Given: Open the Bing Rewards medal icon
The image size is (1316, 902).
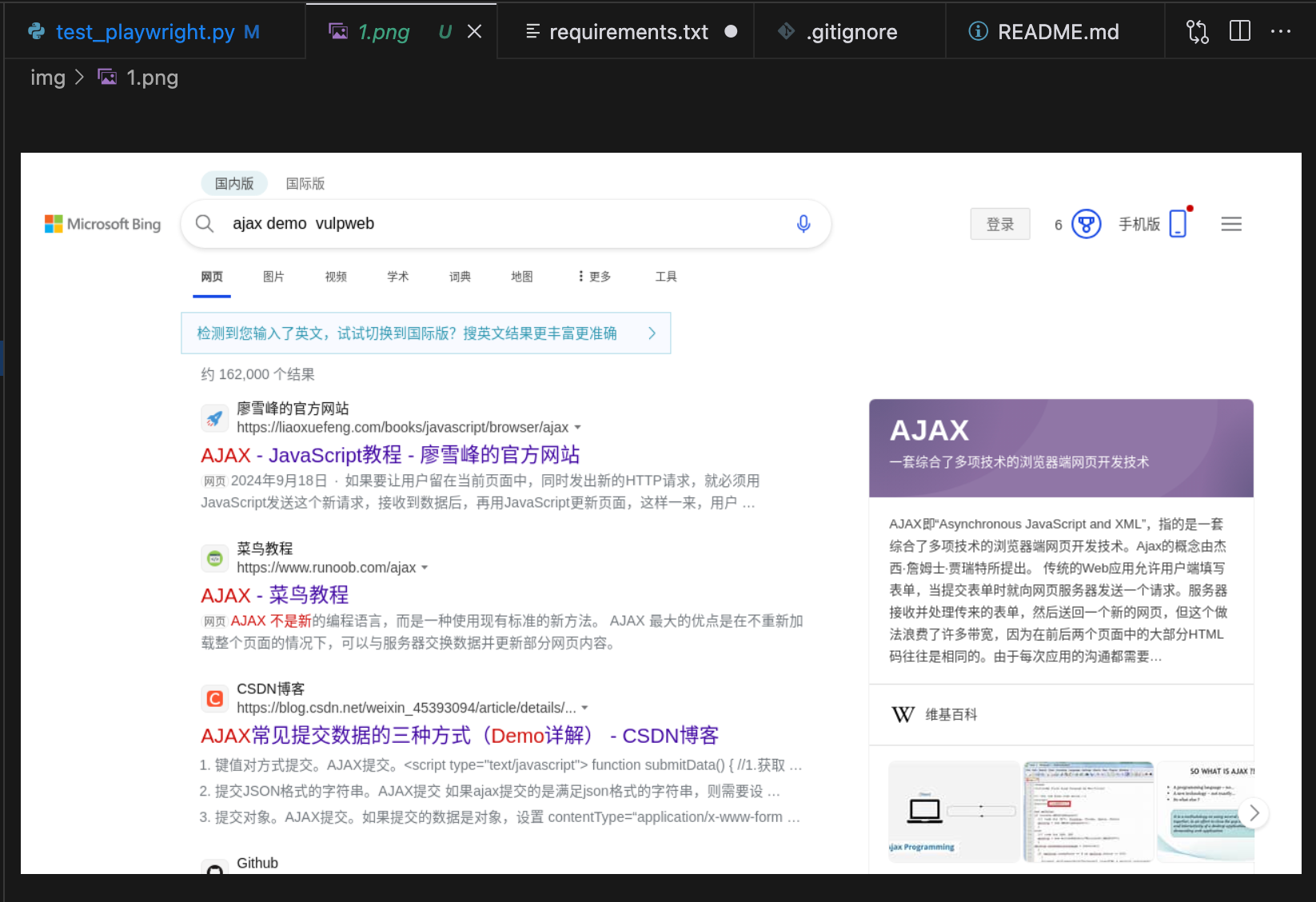Looking at the screenshot, I should 1086,224.
